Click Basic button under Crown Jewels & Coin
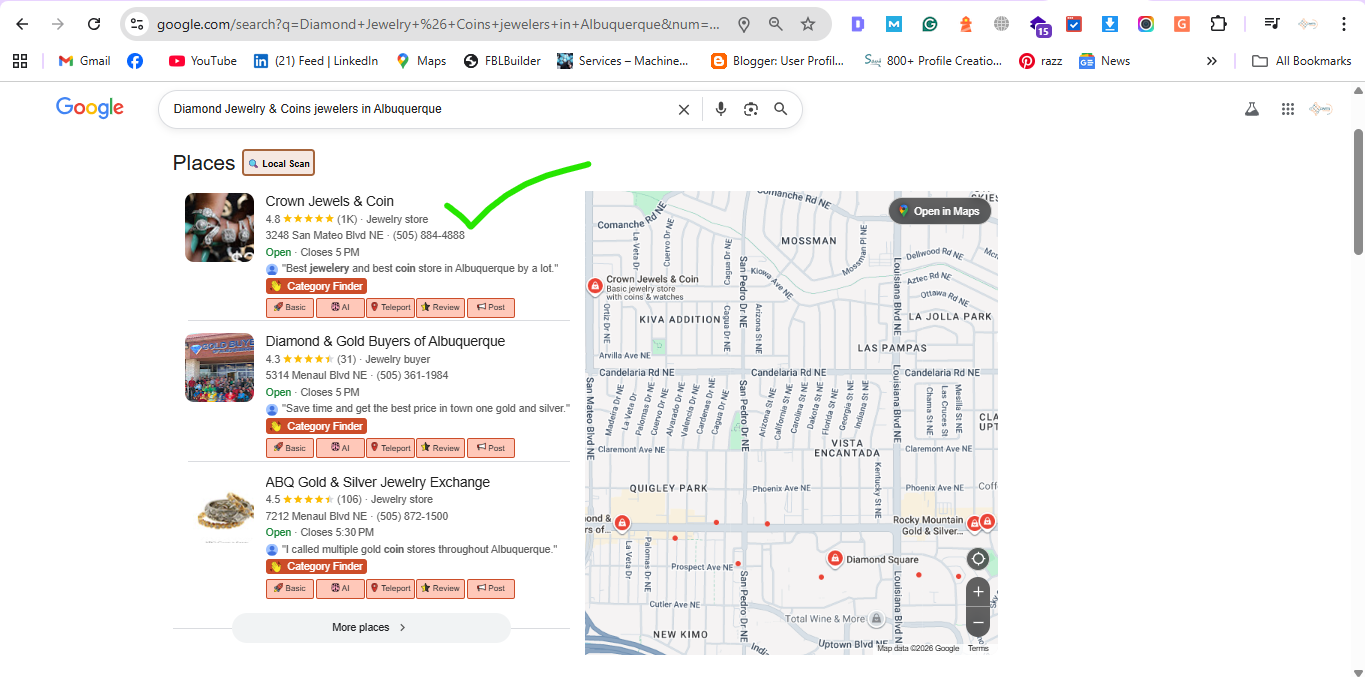This screenshot has width=1365, height=677. coord(289,308)
